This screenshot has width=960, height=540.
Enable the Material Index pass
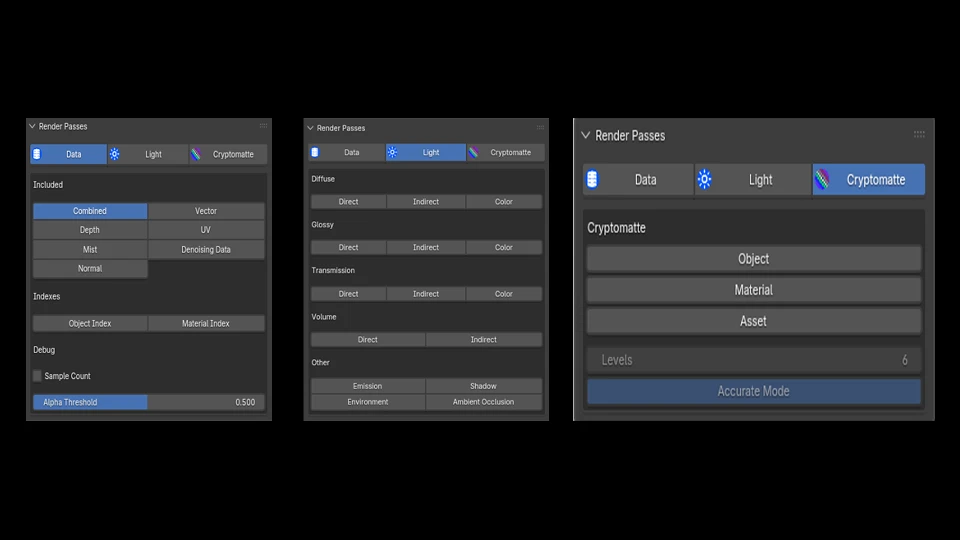206,323
